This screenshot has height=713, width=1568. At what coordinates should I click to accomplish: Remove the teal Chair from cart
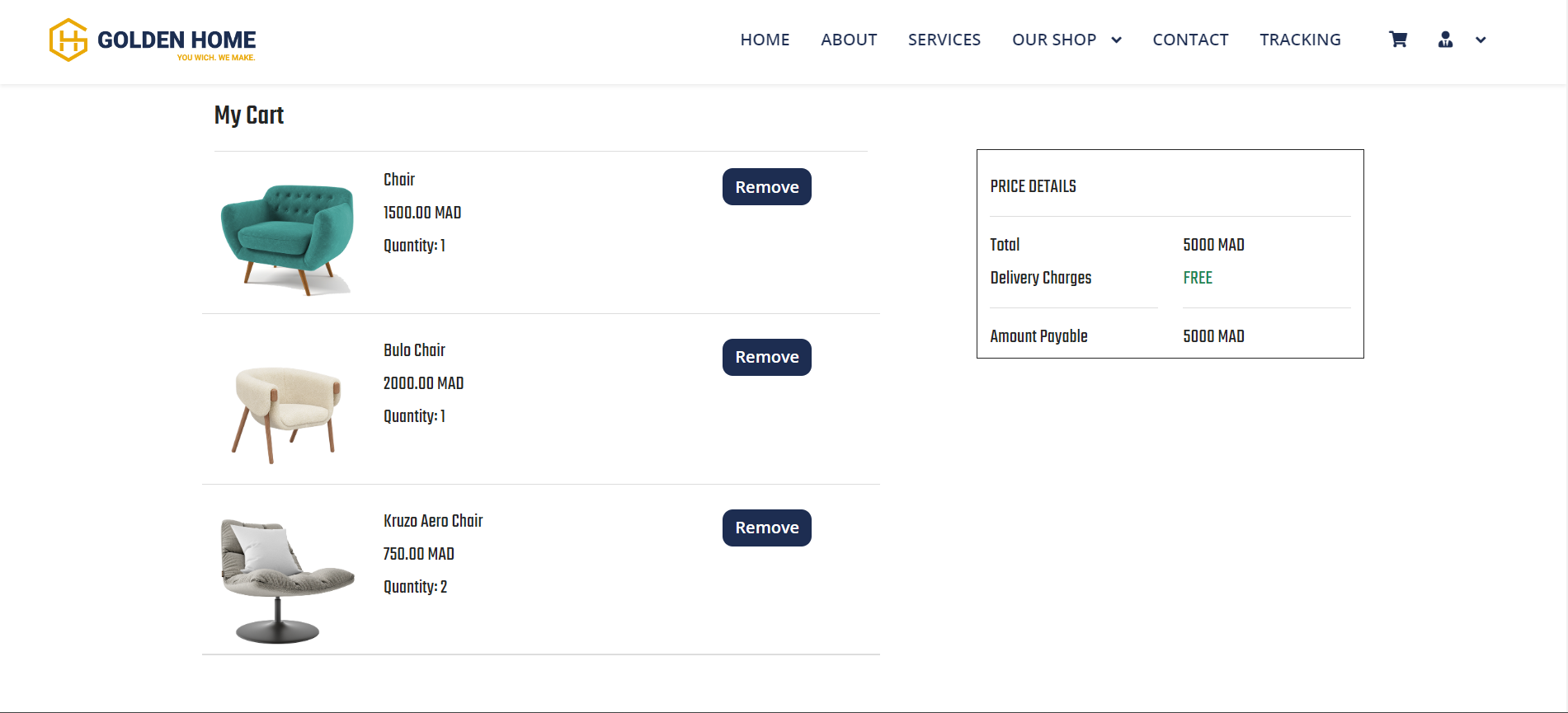tap(767, 187)
